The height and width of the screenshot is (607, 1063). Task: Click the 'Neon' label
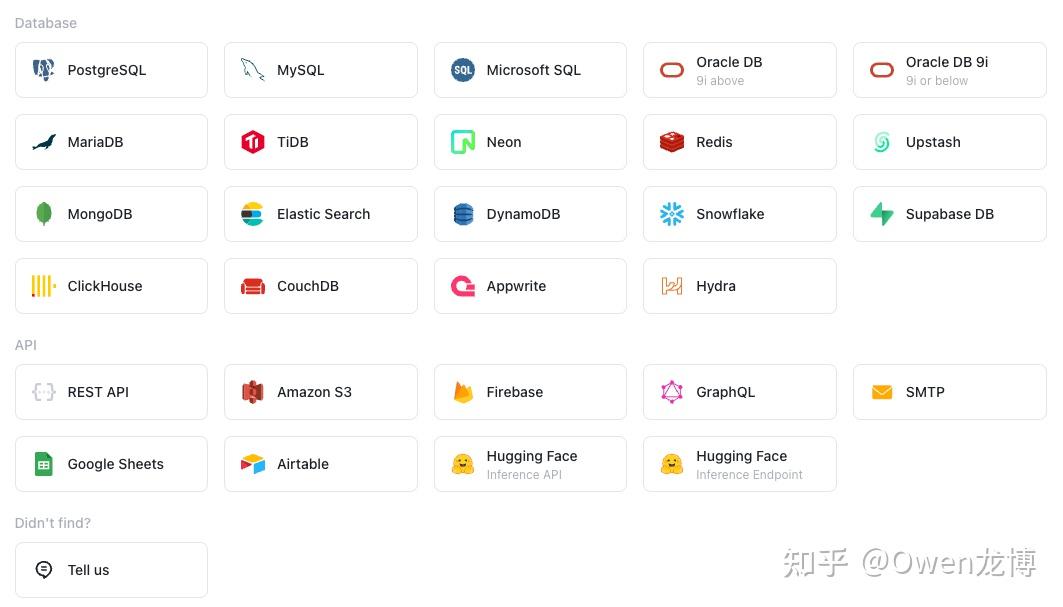pos(504,142)
